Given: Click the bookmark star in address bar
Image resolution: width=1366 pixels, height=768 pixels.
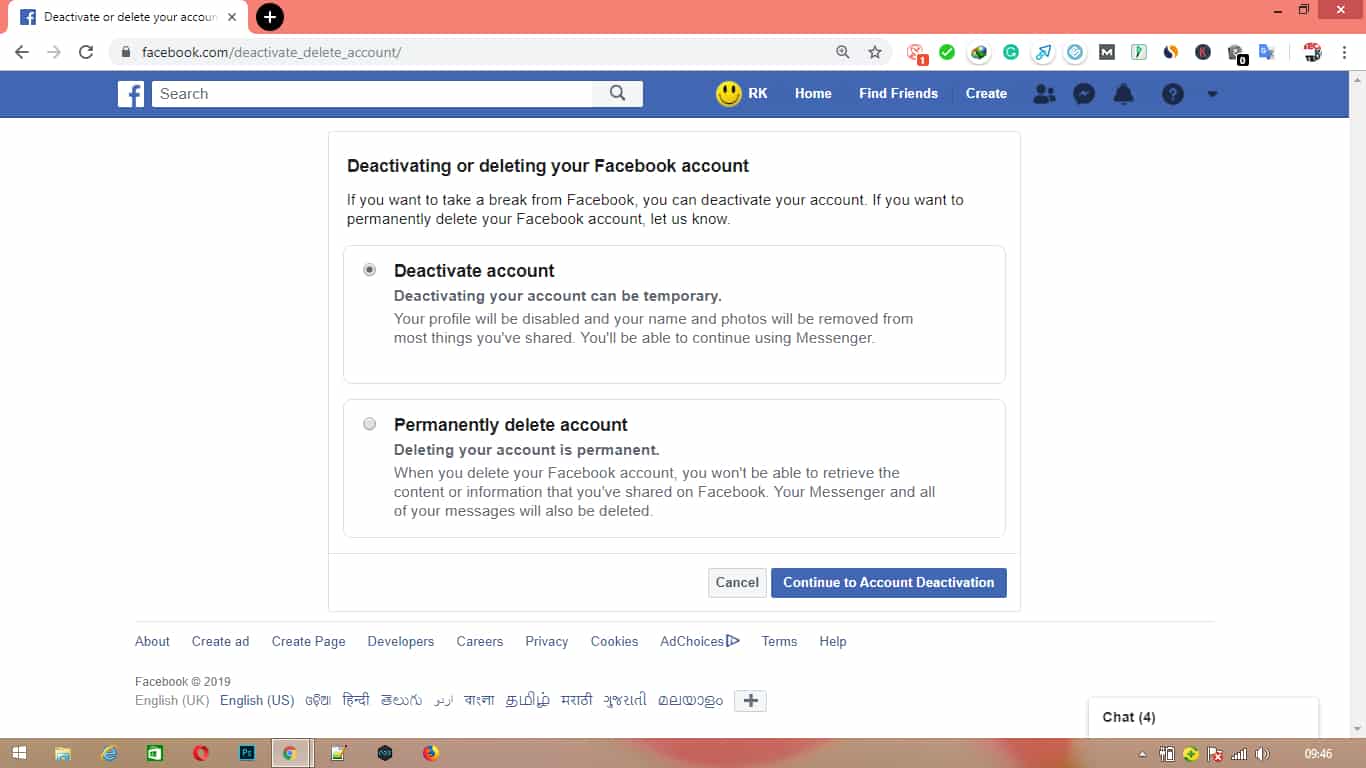Looking at the screenshot, I should coord(875,52).
